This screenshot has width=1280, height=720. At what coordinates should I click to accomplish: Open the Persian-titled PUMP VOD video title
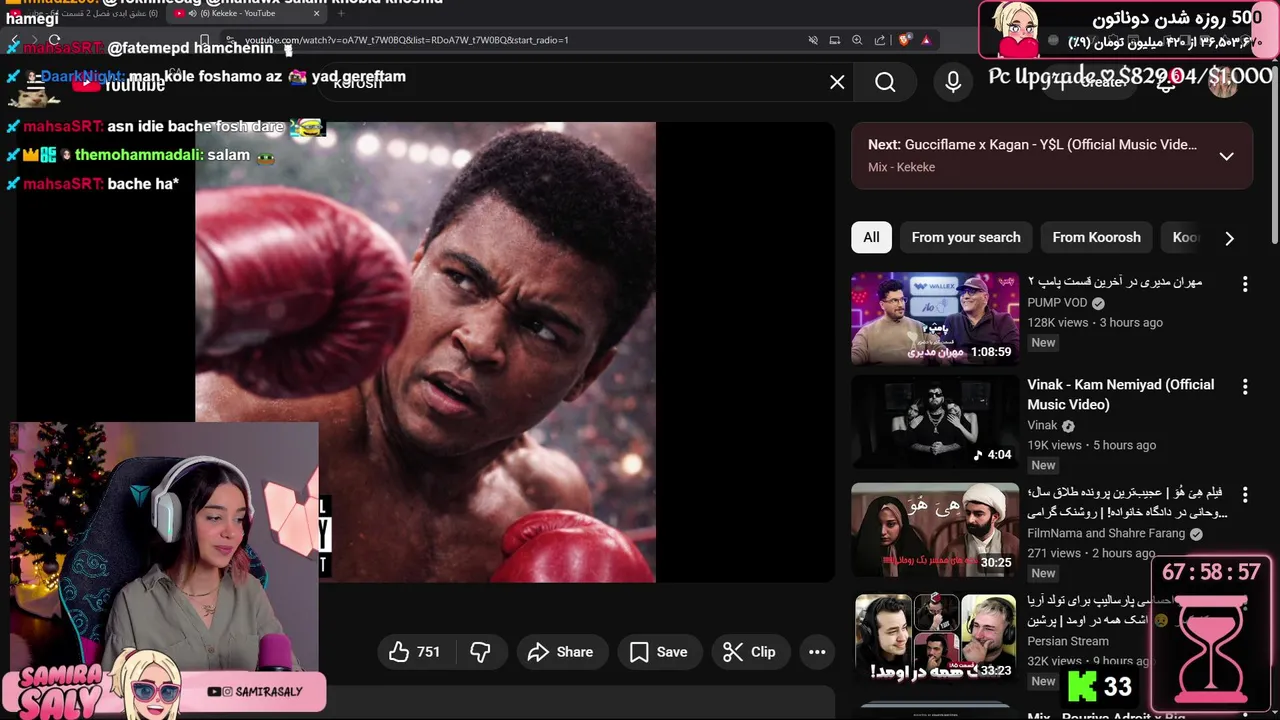(x=1115, y=282)
